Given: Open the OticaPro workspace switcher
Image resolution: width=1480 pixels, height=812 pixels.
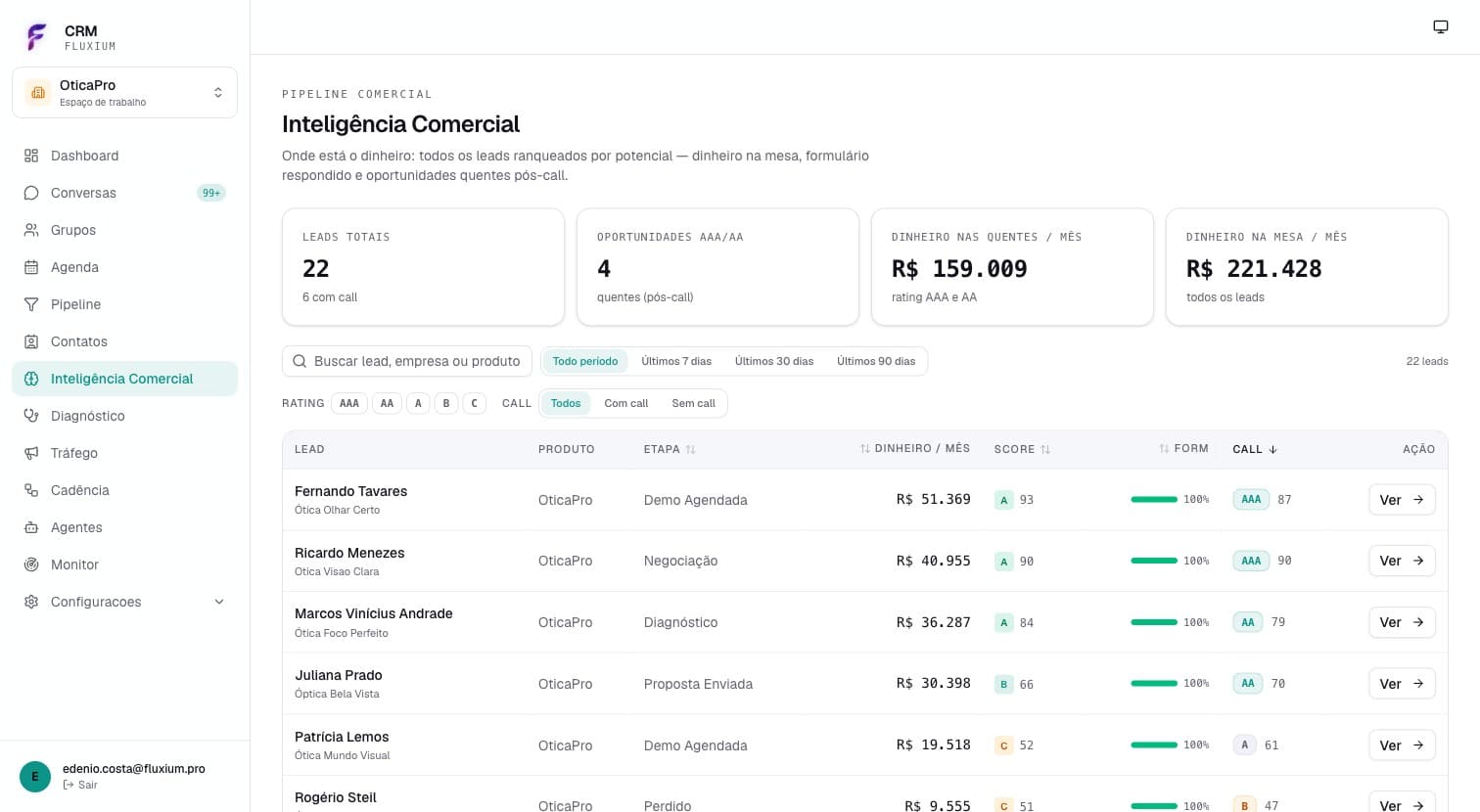Looking at the screenshot, I should [124, 92].
